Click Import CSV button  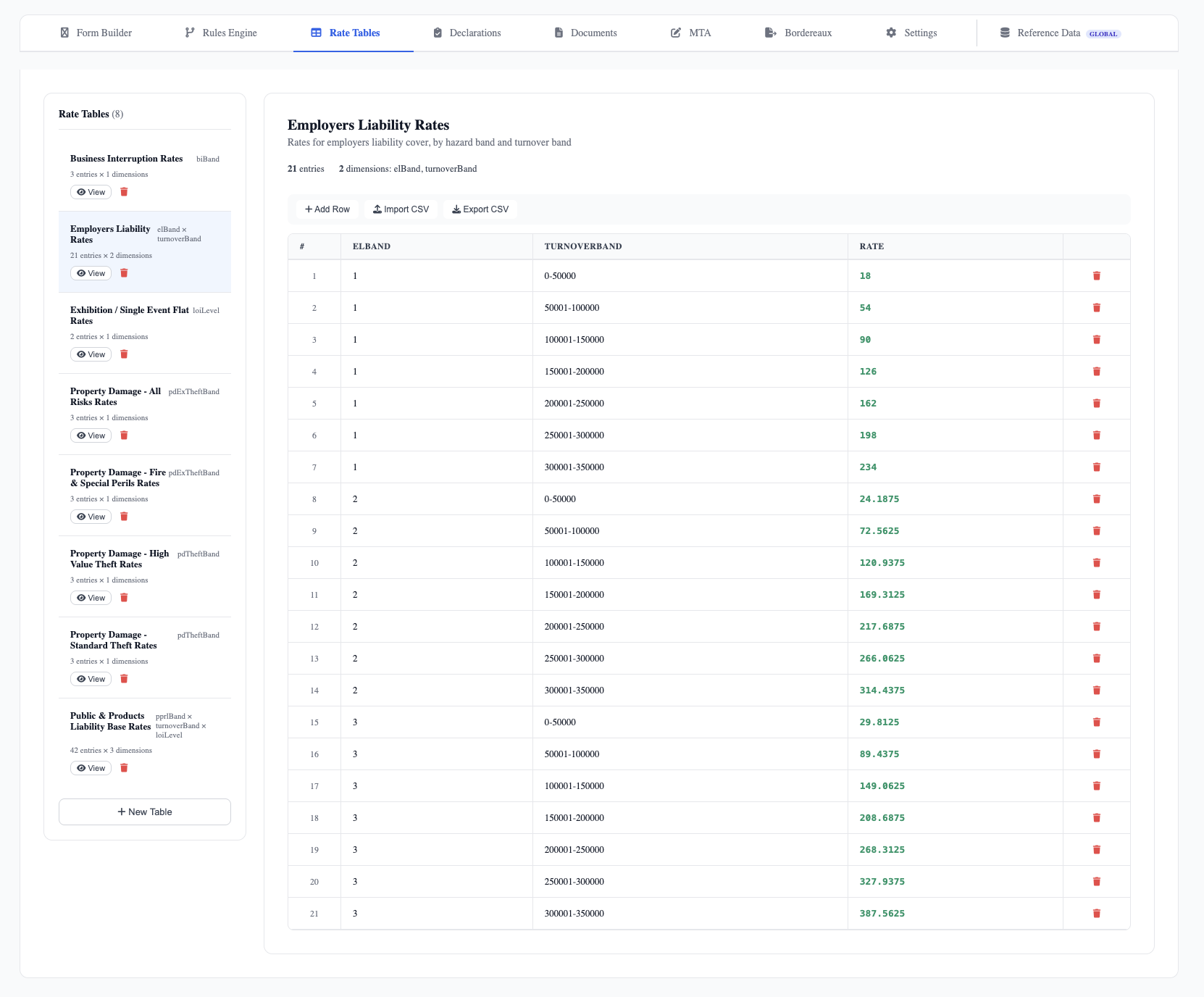point(401,209)
